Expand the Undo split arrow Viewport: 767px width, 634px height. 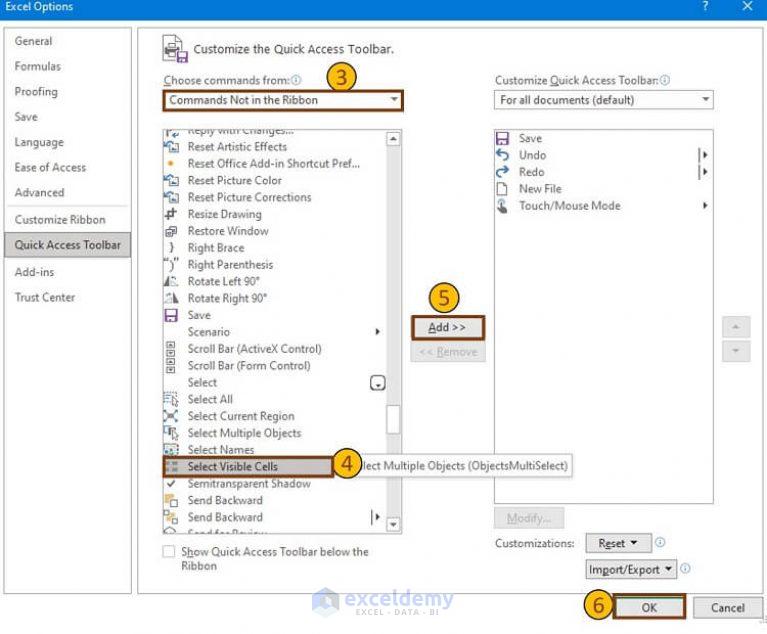(x=704, y=155)
